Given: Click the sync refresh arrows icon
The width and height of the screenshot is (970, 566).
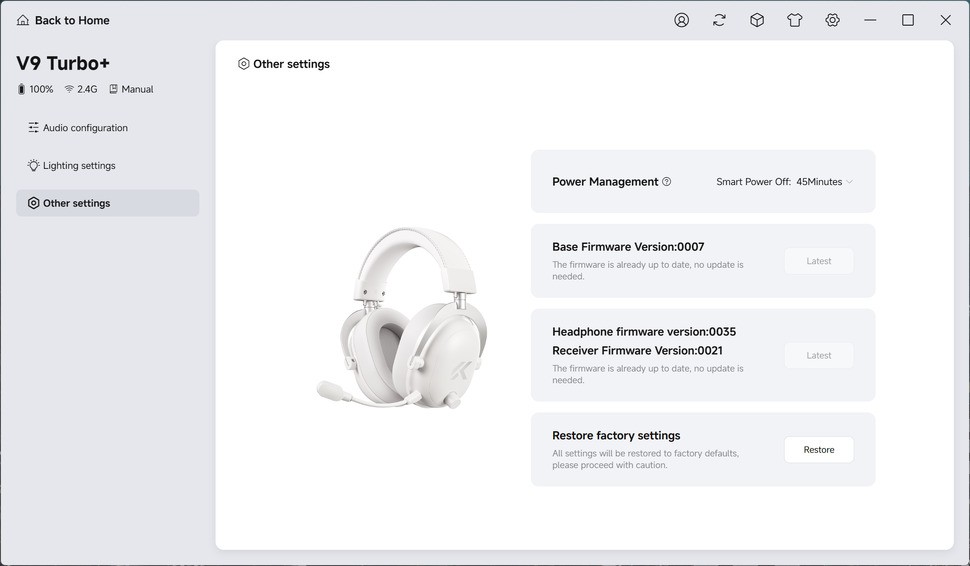Looking at the screenshot, I should click(x=719, y=20).
